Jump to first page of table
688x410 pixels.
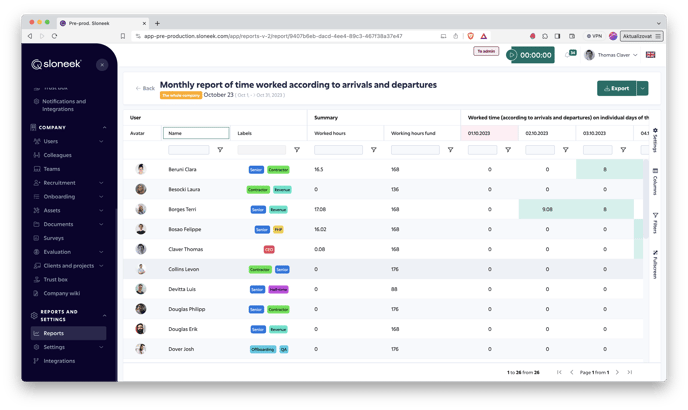point(559,372)
